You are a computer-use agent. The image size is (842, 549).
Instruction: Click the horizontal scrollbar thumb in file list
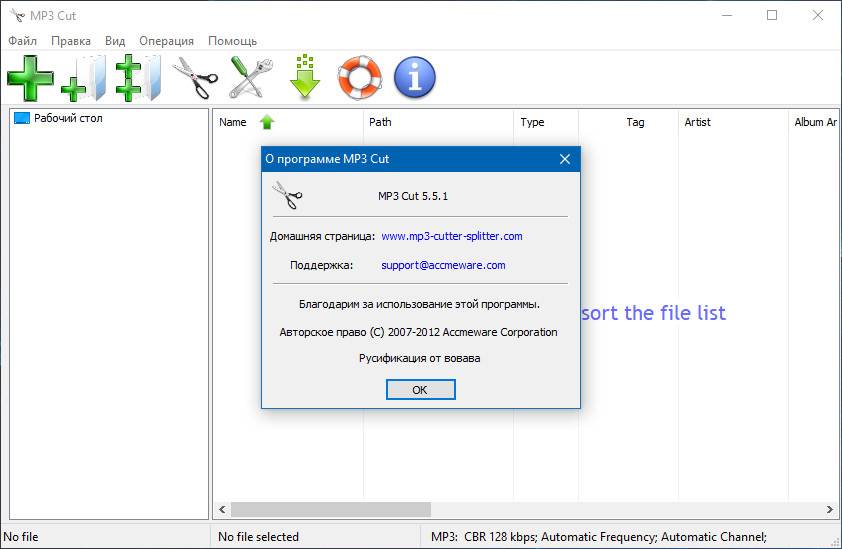pyautogui.click(x=331, y=509)
